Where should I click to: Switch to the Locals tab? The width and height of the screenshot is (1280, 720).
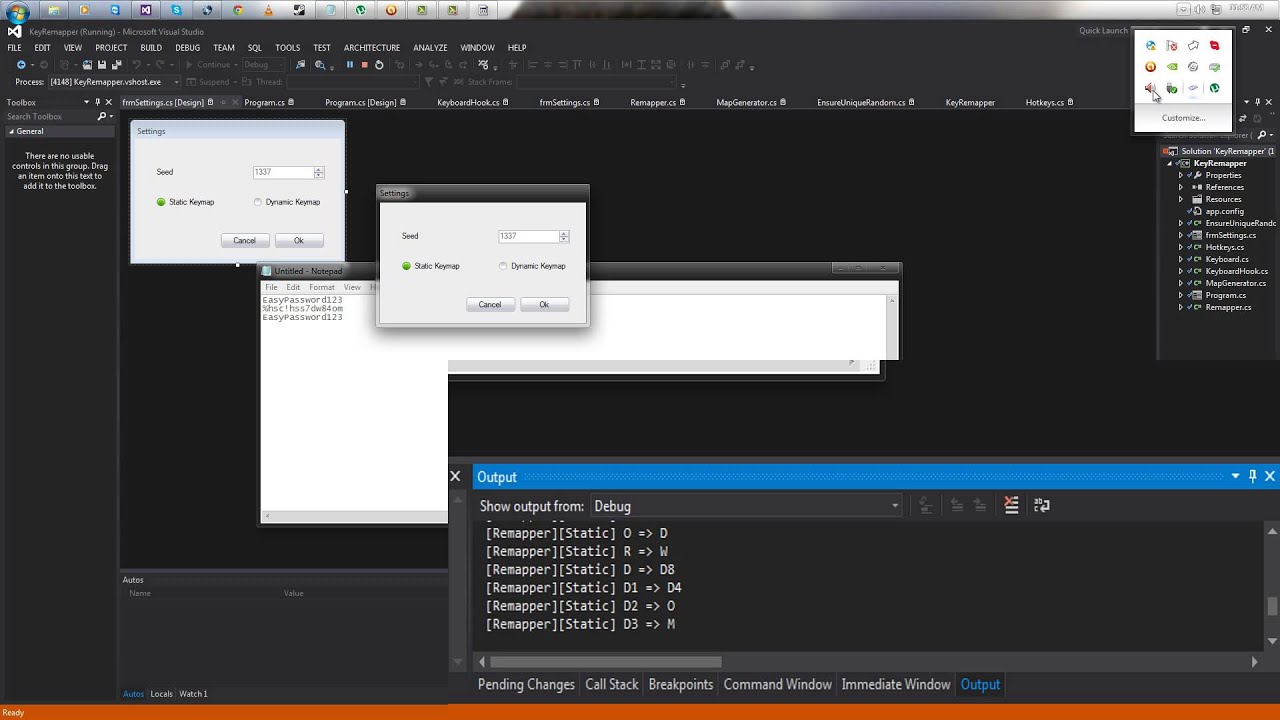tap(161, 693)
